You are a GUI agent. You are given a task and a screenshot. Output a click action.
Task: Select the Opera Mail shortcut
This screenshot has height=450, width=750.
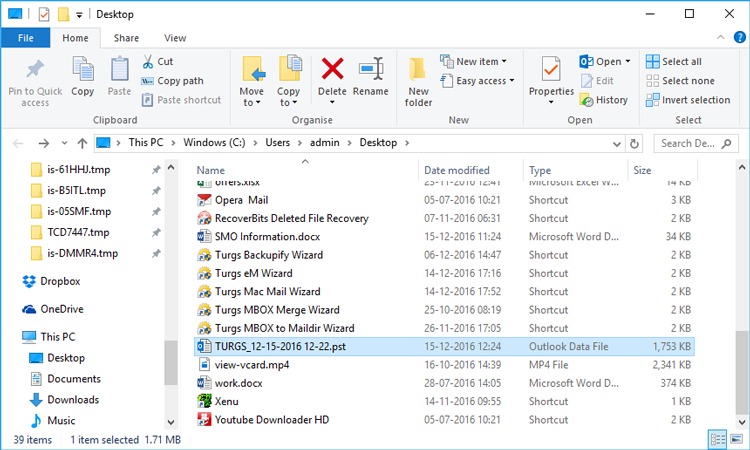[444, 200]
